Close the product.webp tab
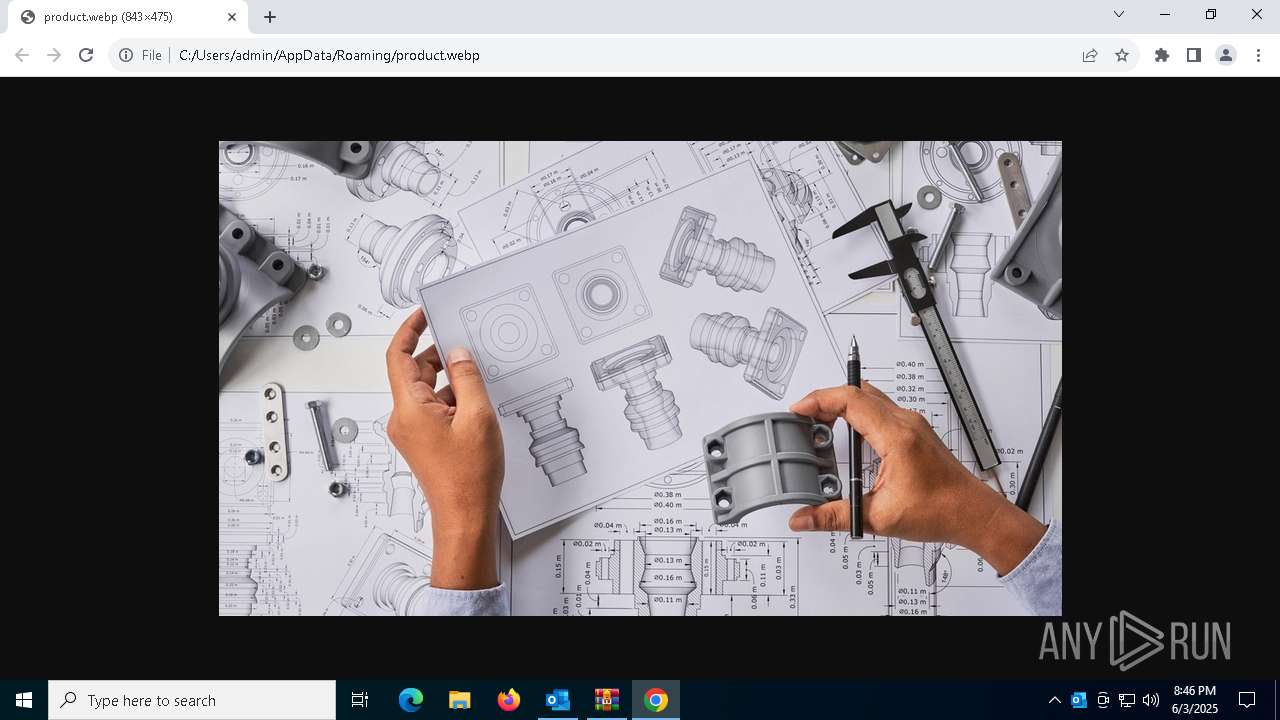Viewport: 1280px width, 720px height. click(x=232, y=17)
